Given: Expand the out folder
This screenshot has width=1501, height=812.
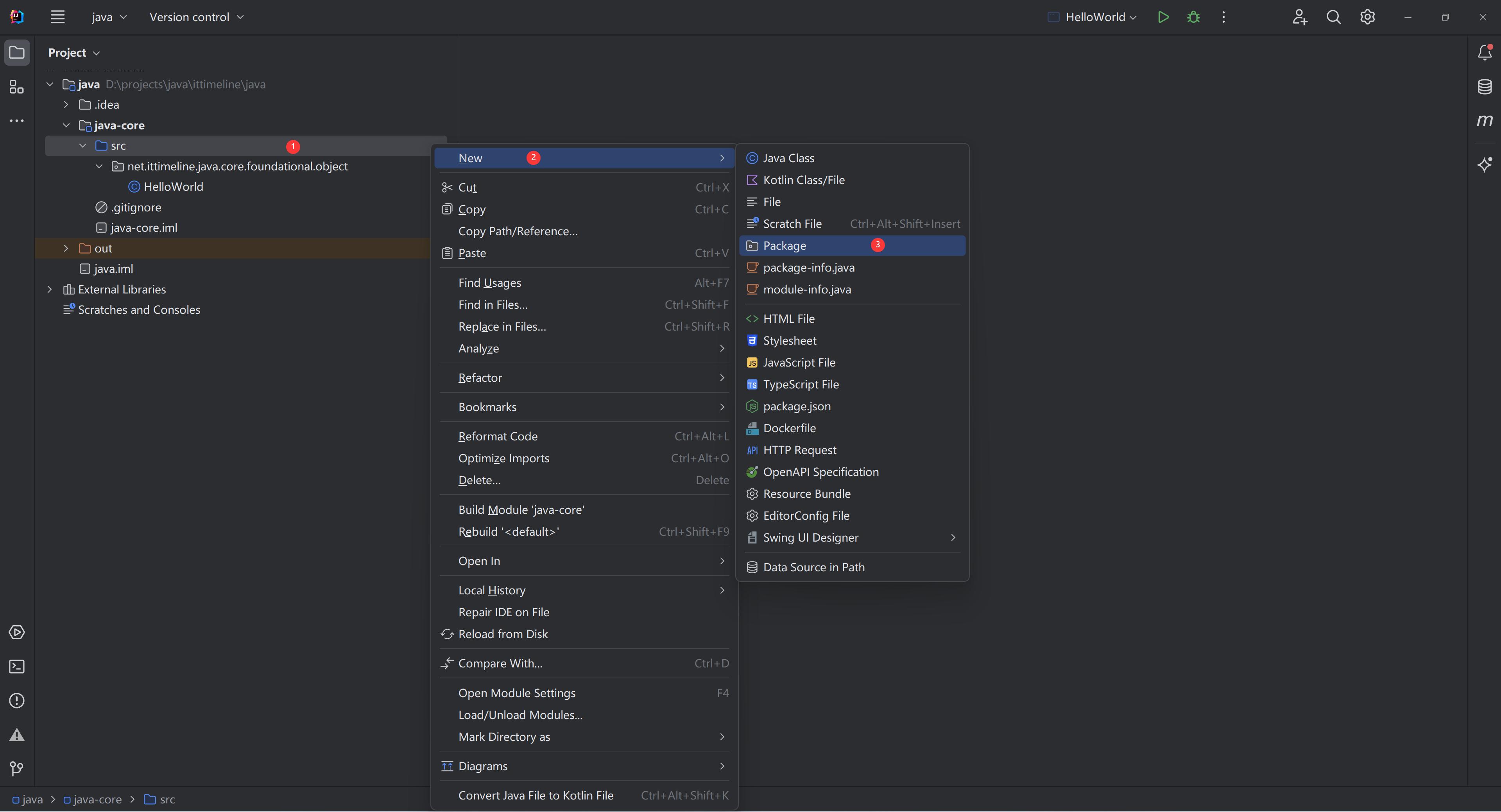Looking at the screenshot, I should click(x=66, y=248).
